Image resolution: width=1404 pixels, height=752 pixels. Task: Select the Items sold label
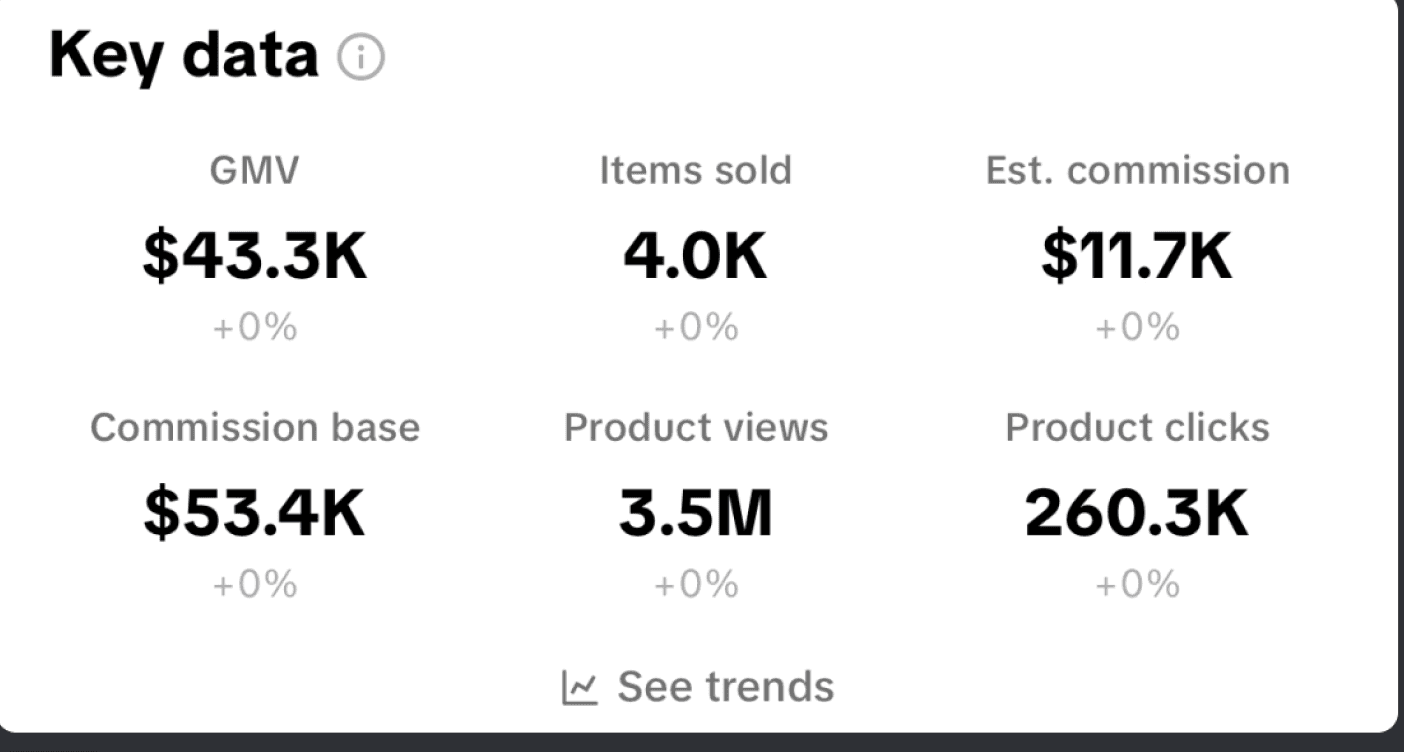pyautogui.click(x=696, y=171)
